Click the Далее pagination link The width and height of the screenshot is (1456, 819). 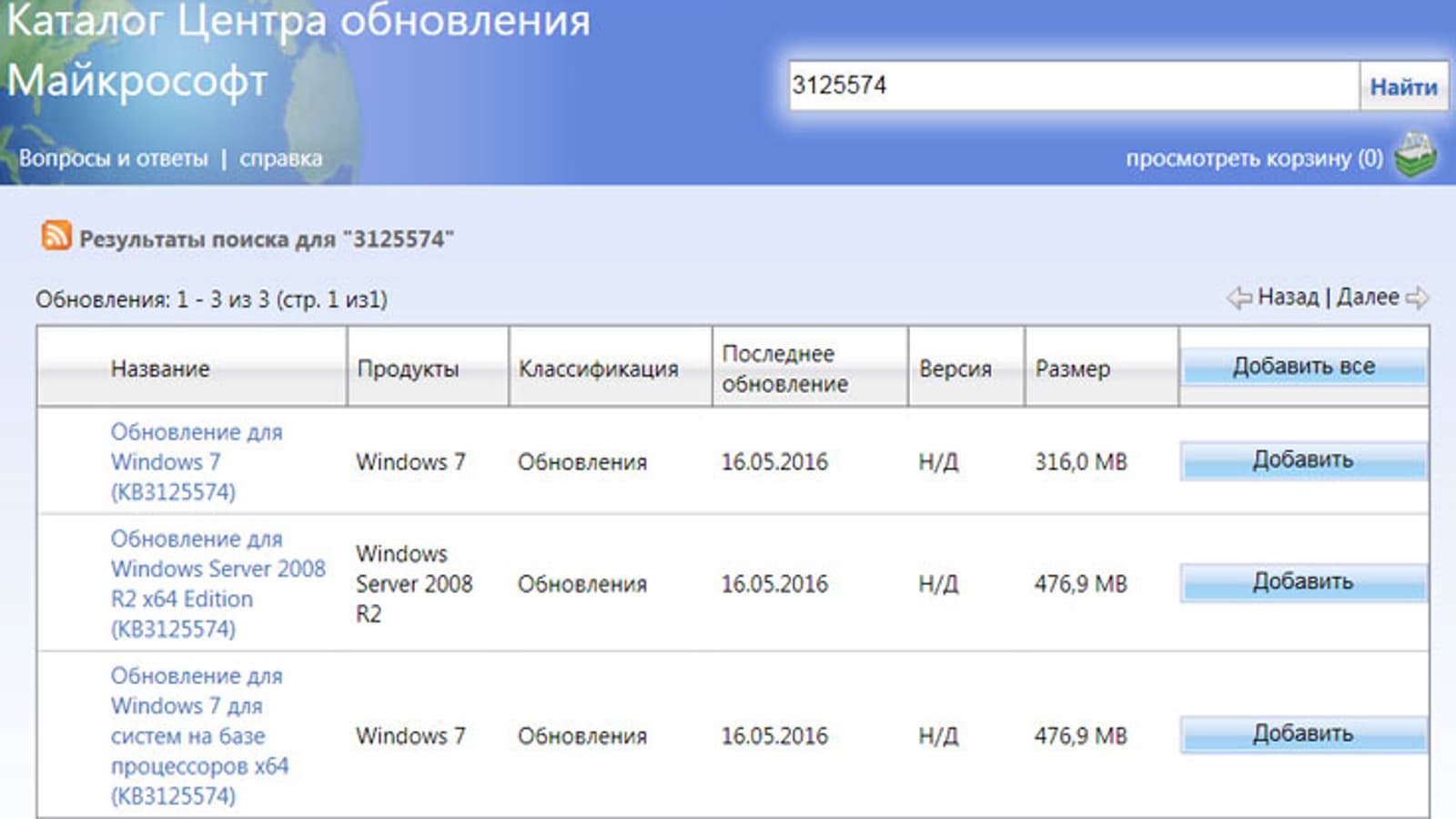pyautogui.click(x=1368, y=297)
